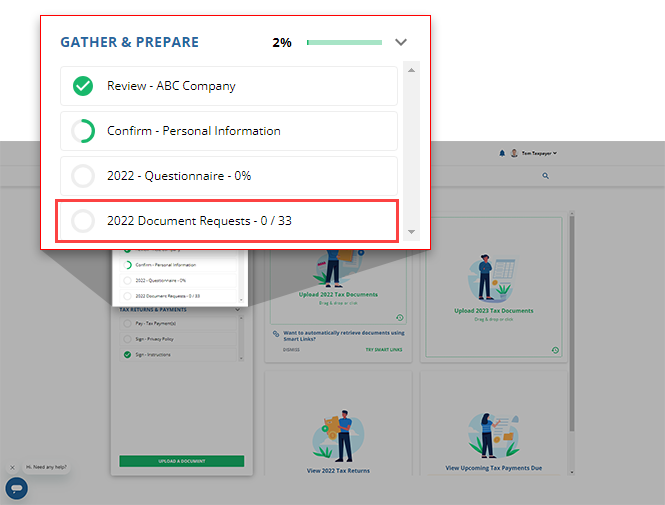Click empty circle beside enlarged 2022 Questionnaire
Viewport: 665px width, 505px height.
pyautogui.click(x=83, y=176)
